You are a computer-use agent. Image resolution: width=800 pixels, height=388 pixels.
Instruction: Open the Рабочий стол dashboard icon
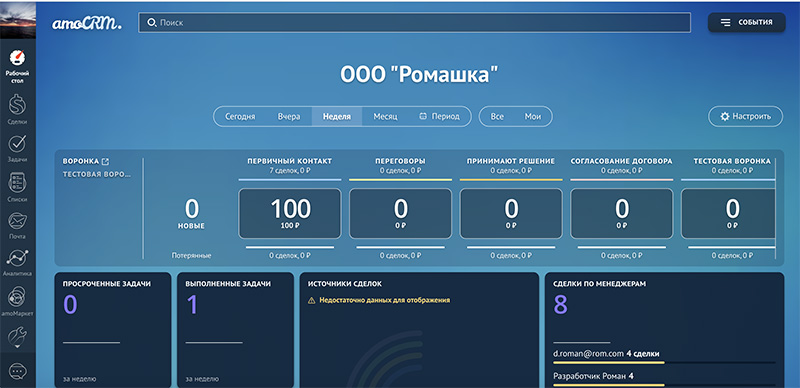tap(17, 58)
